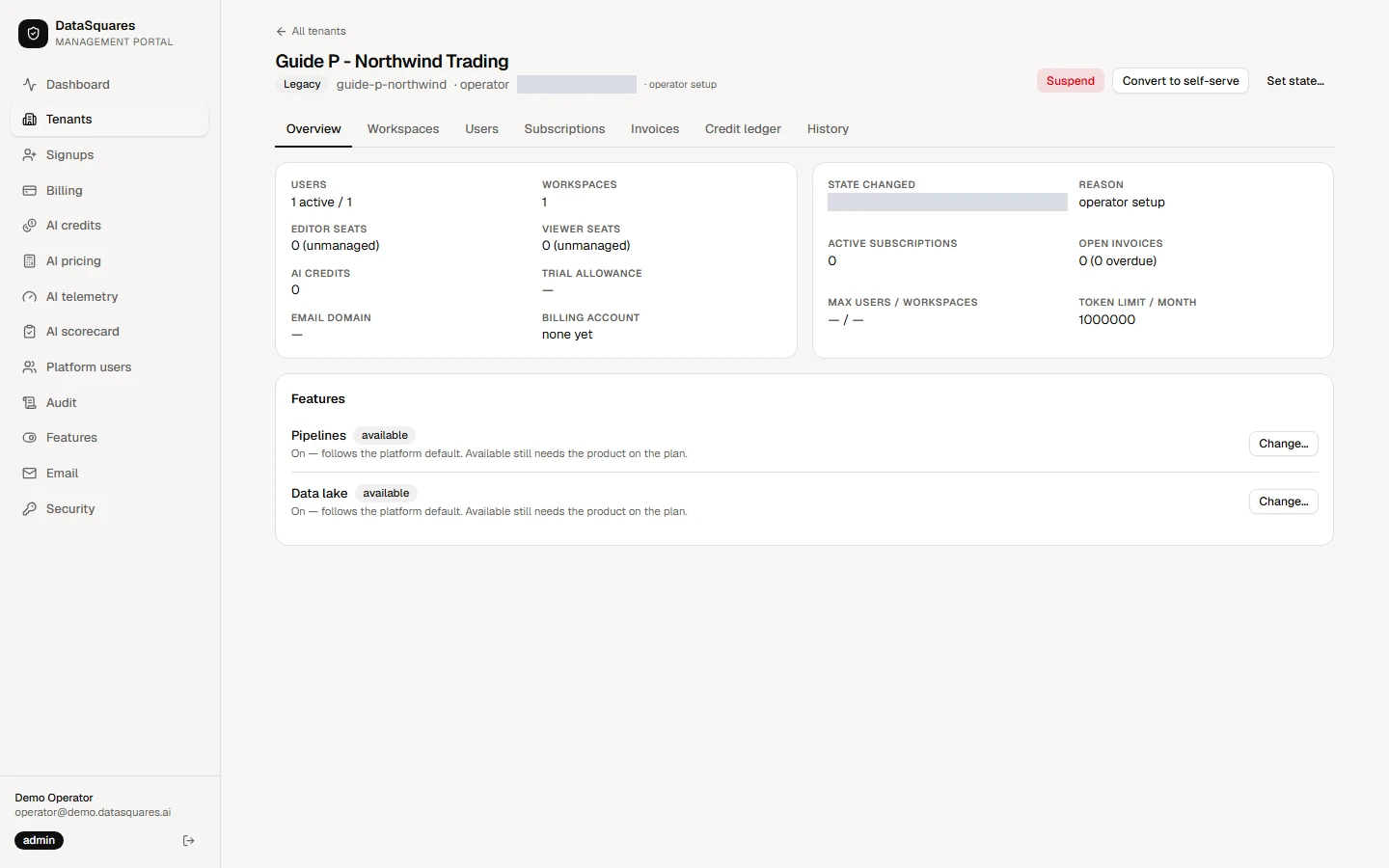Click the billing account value none yet
The height and width of the screenshot is (868, 1389).
[567, 335]
